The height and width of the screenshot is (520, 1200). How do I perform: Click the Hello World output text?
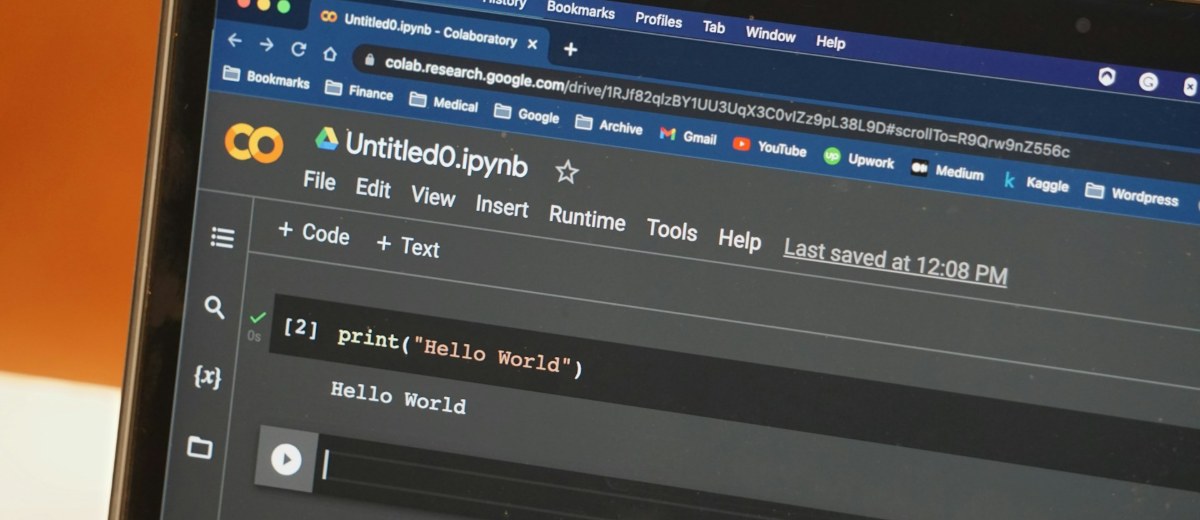coord(398,396)
